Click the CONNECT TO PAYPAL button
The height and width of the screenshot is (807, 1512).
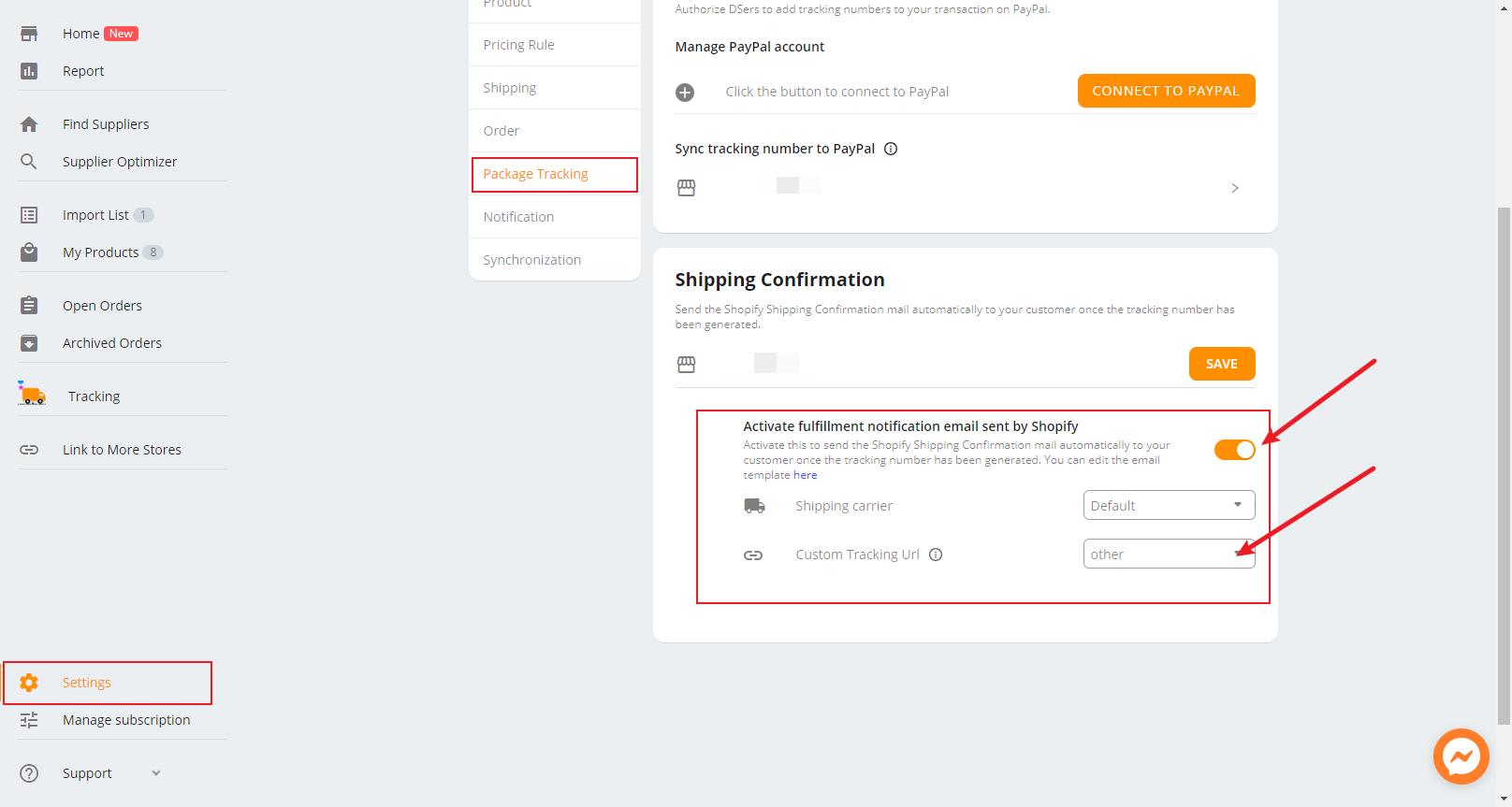(1166, 91)
